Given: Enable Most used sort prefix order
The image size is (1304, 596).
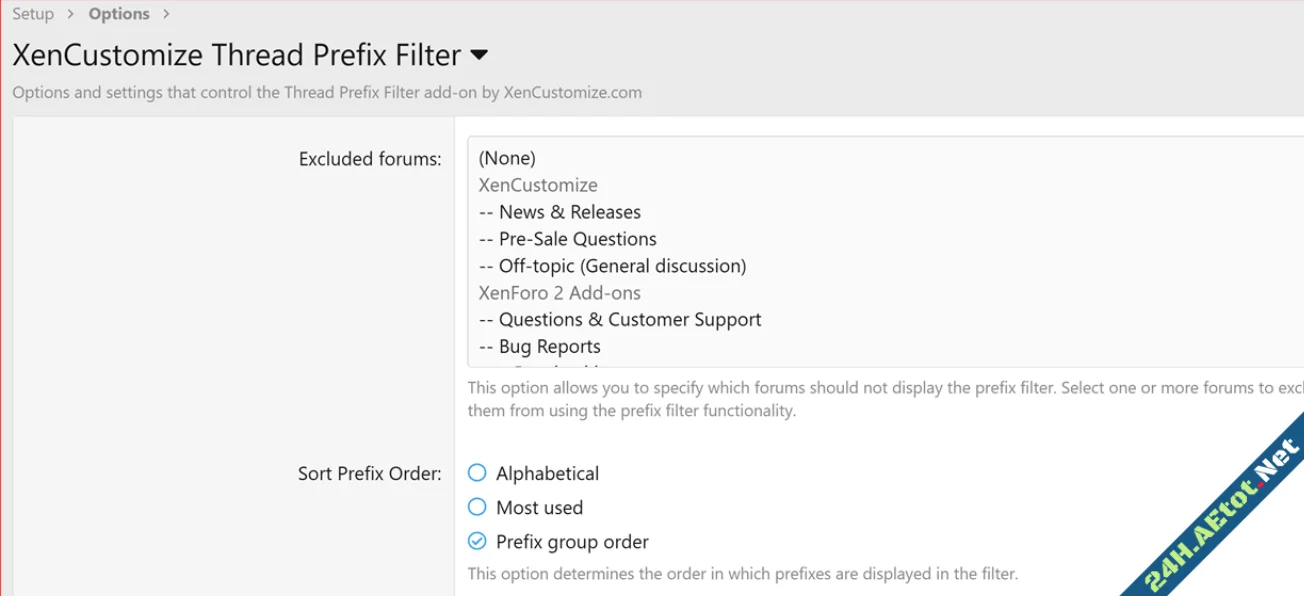Looking at the screenshot, I should click(477, 507).
